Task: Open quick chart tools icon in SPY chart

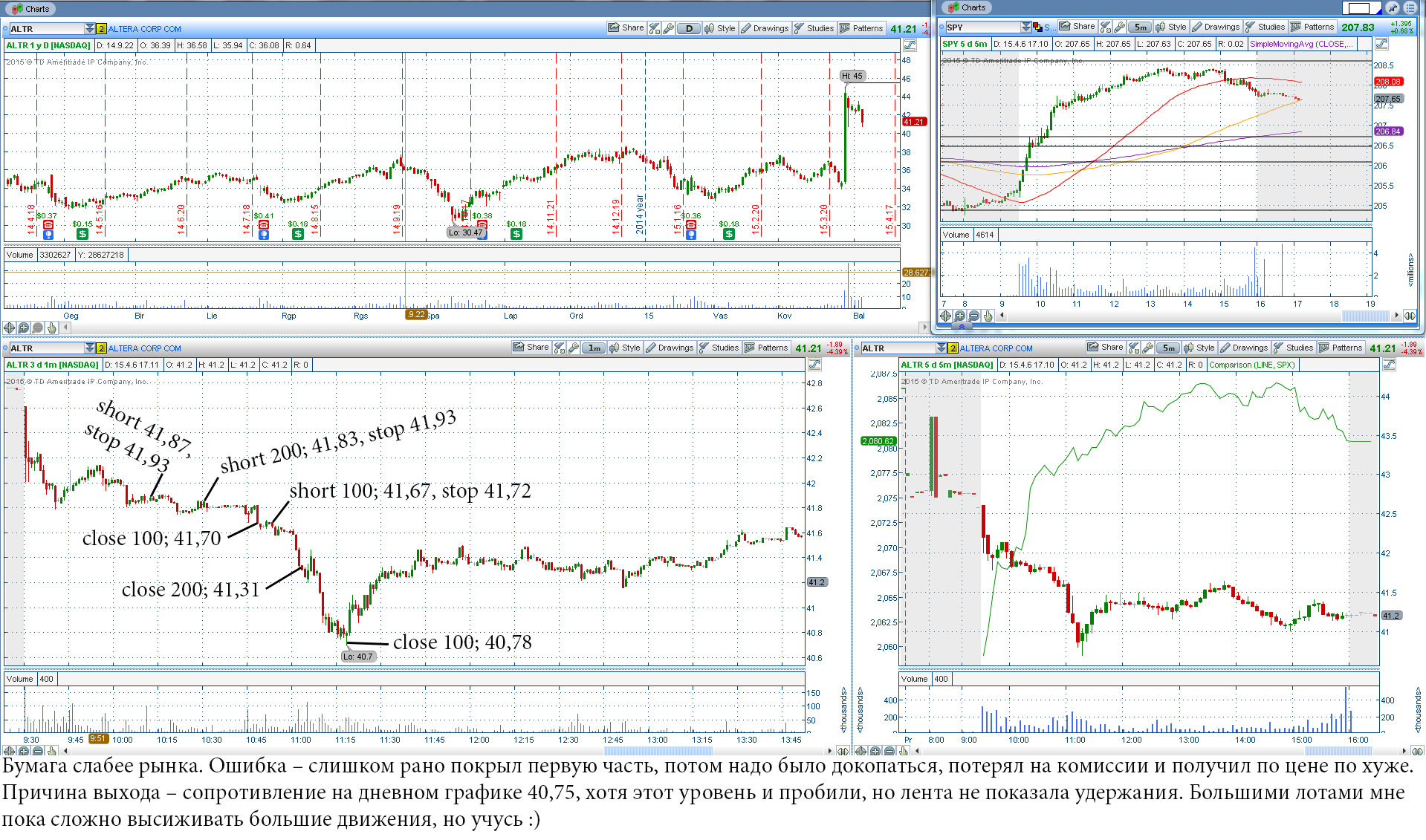Action: 1106,27
